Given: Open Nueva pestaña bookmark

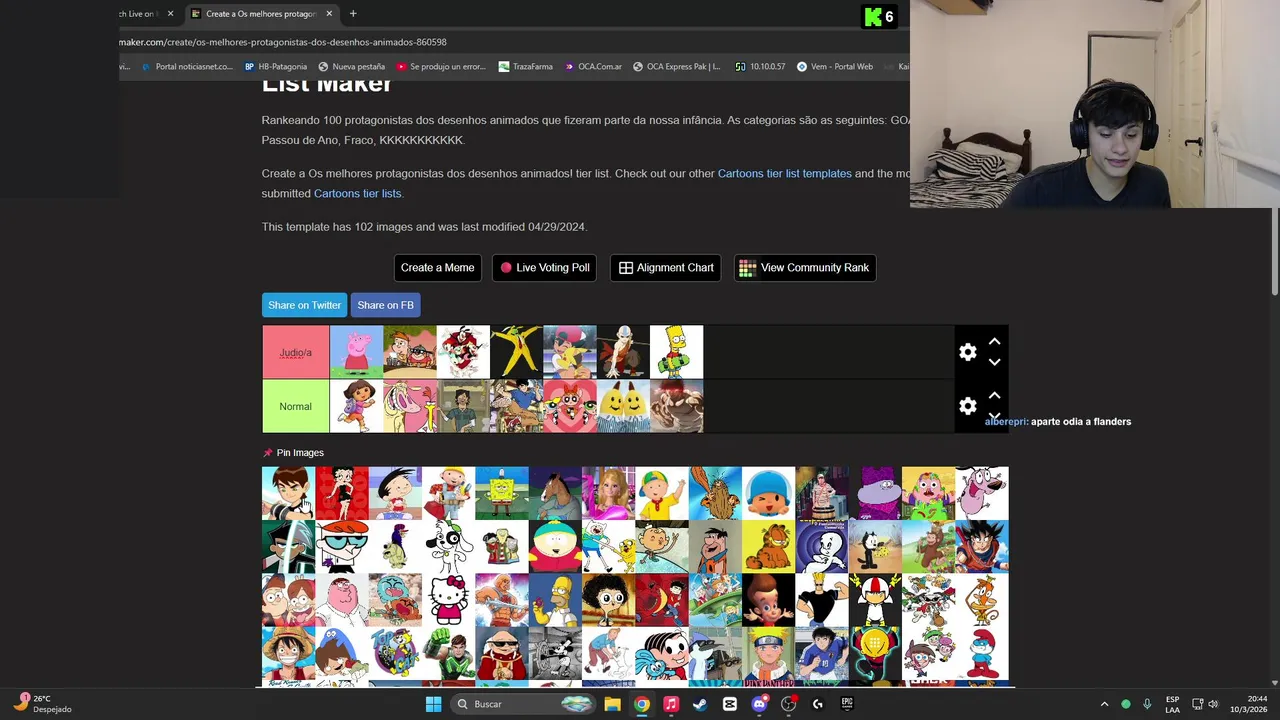Looking at the screenshot, I should pos(352,67).
